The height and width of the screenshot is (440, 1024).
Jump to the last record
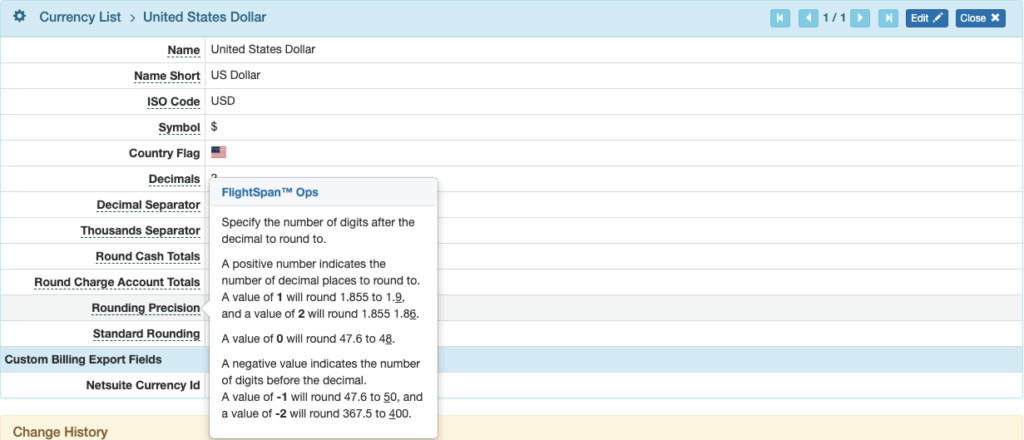[x=887, y=18]
